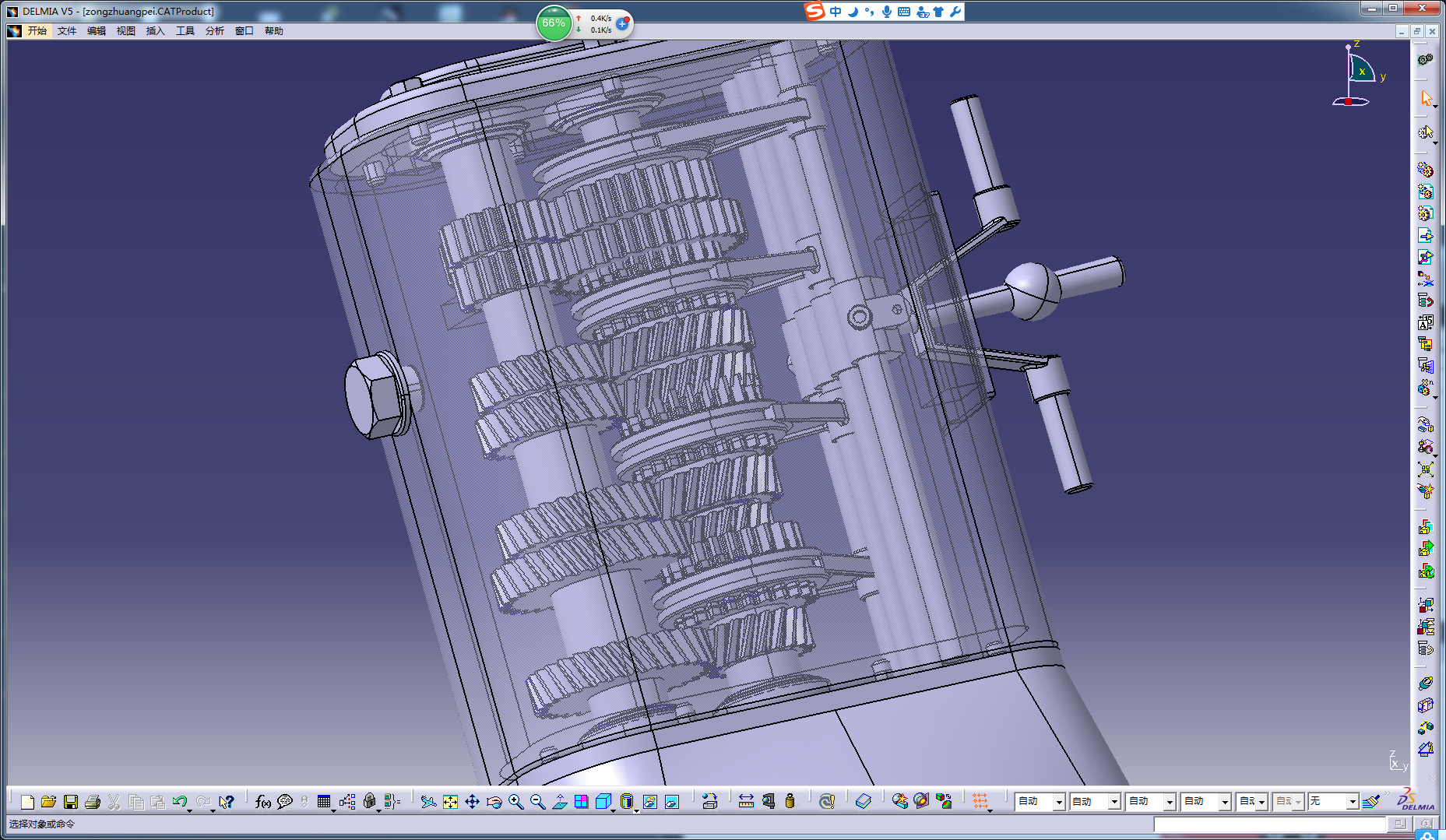Activate the What's This help cursor
Viewport: 1446px width, 840px height.
227,802
